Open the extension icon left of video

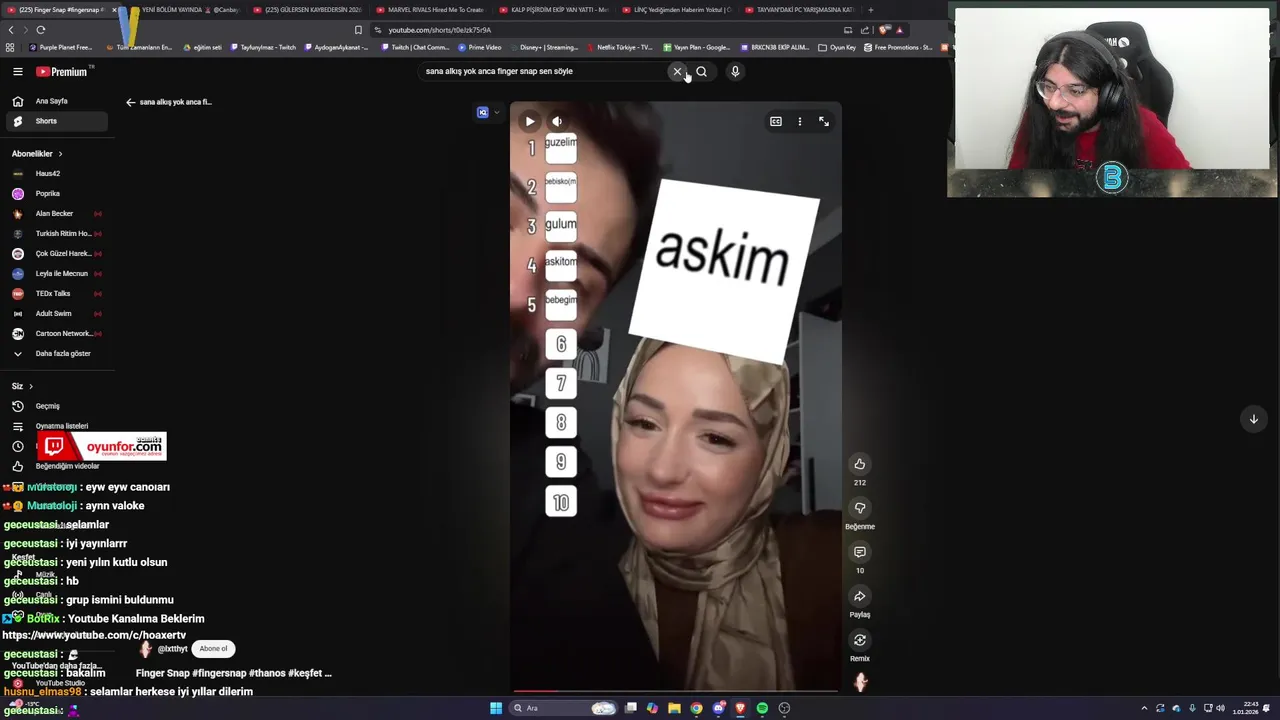[x=483, y=112]
